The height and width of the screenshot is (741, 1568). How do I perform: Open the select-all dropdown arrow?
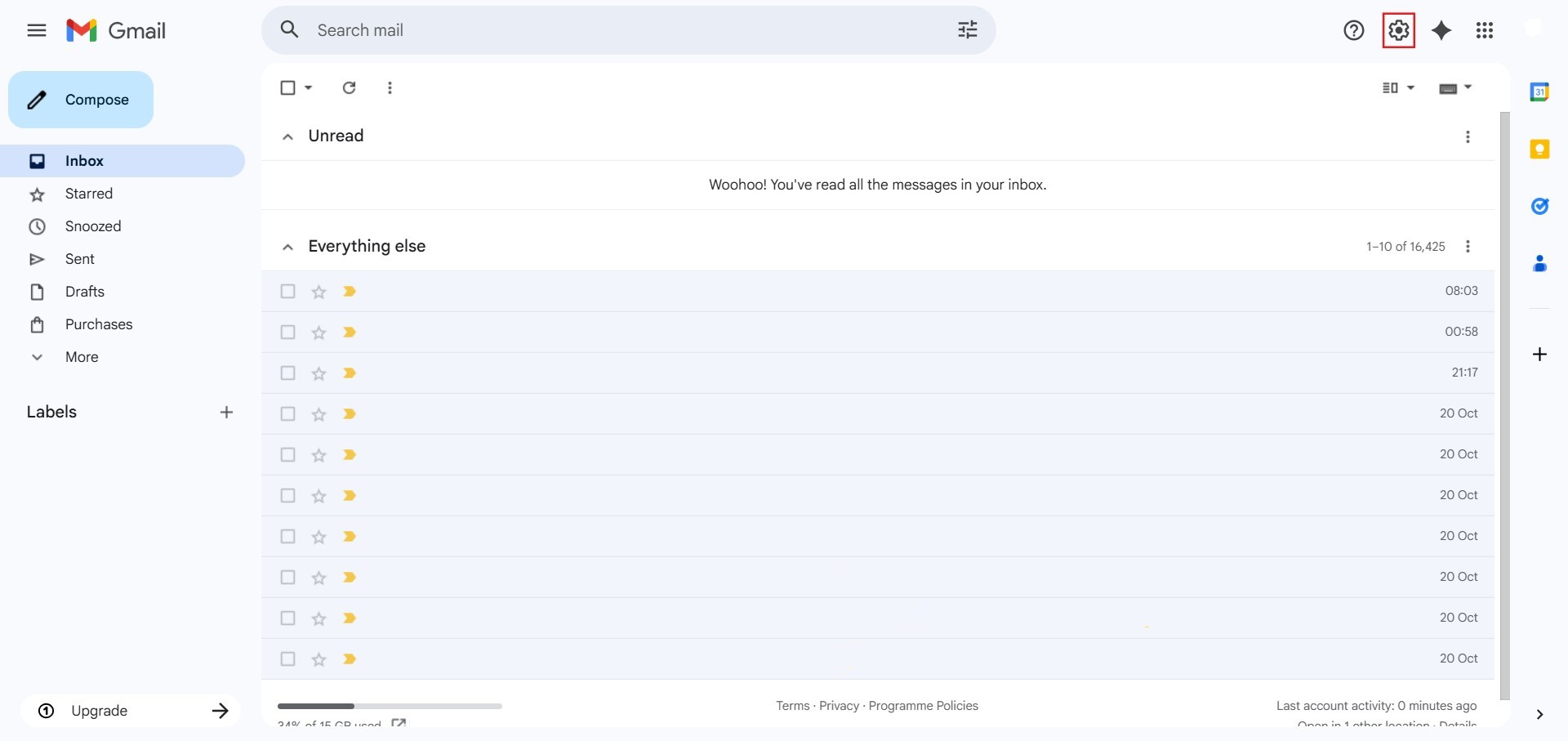tap(309, 87)
